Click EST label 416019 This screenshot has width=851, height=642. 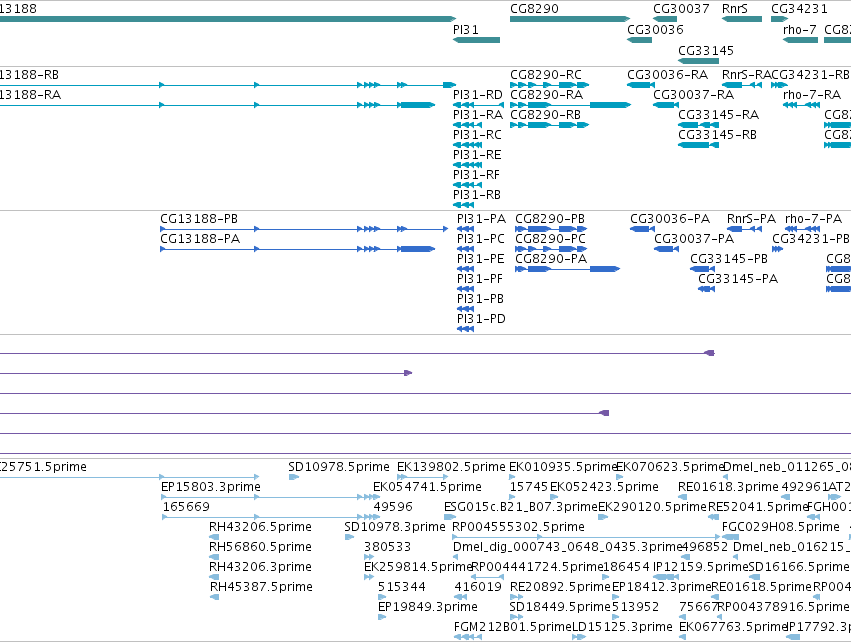pyautogui.click(x=478, y=587)
